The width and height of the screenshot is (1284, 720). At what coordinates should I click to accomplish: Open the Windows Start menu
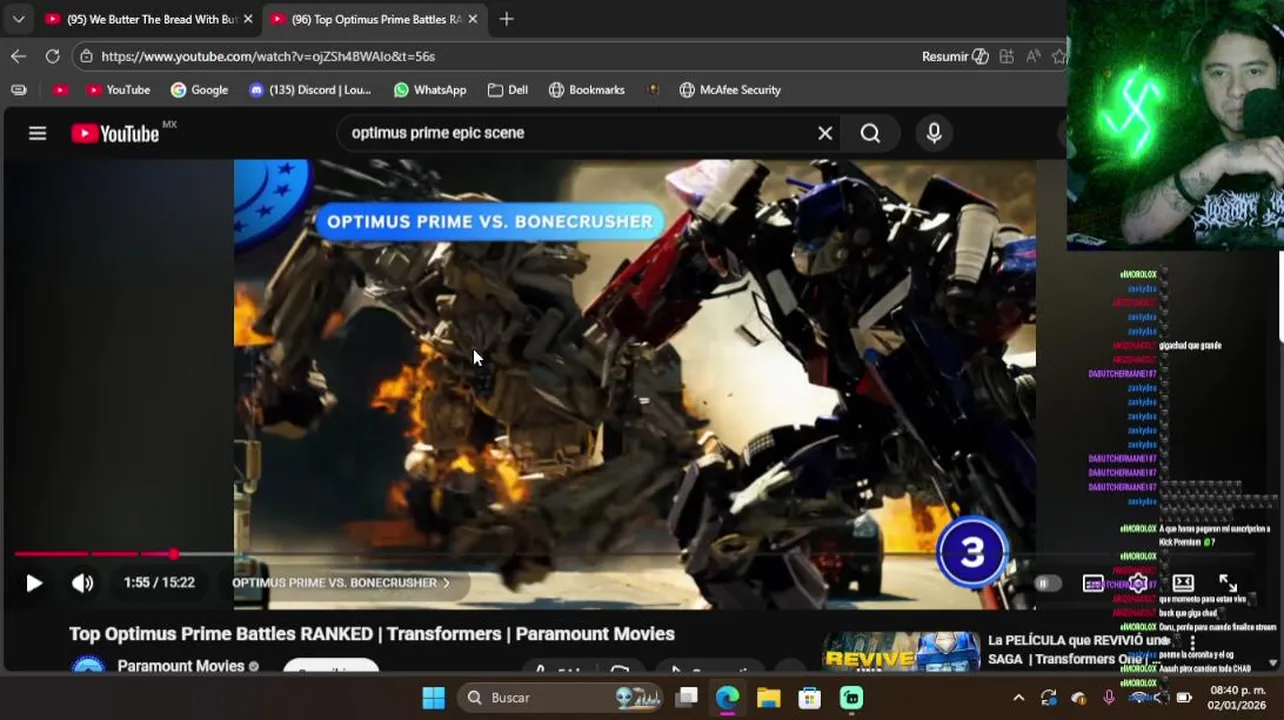(x=433, y=697)
